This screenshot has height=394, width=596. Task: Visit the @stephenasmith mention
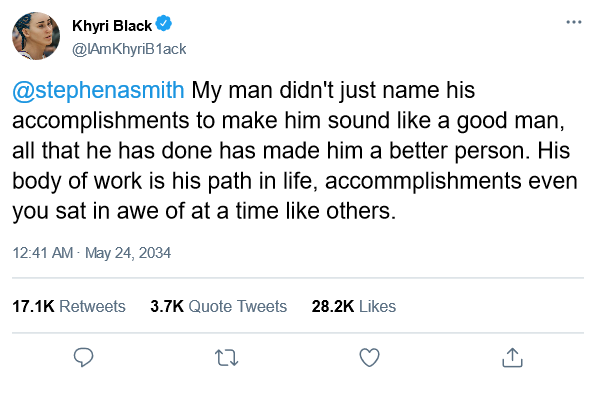pos(98,90)
